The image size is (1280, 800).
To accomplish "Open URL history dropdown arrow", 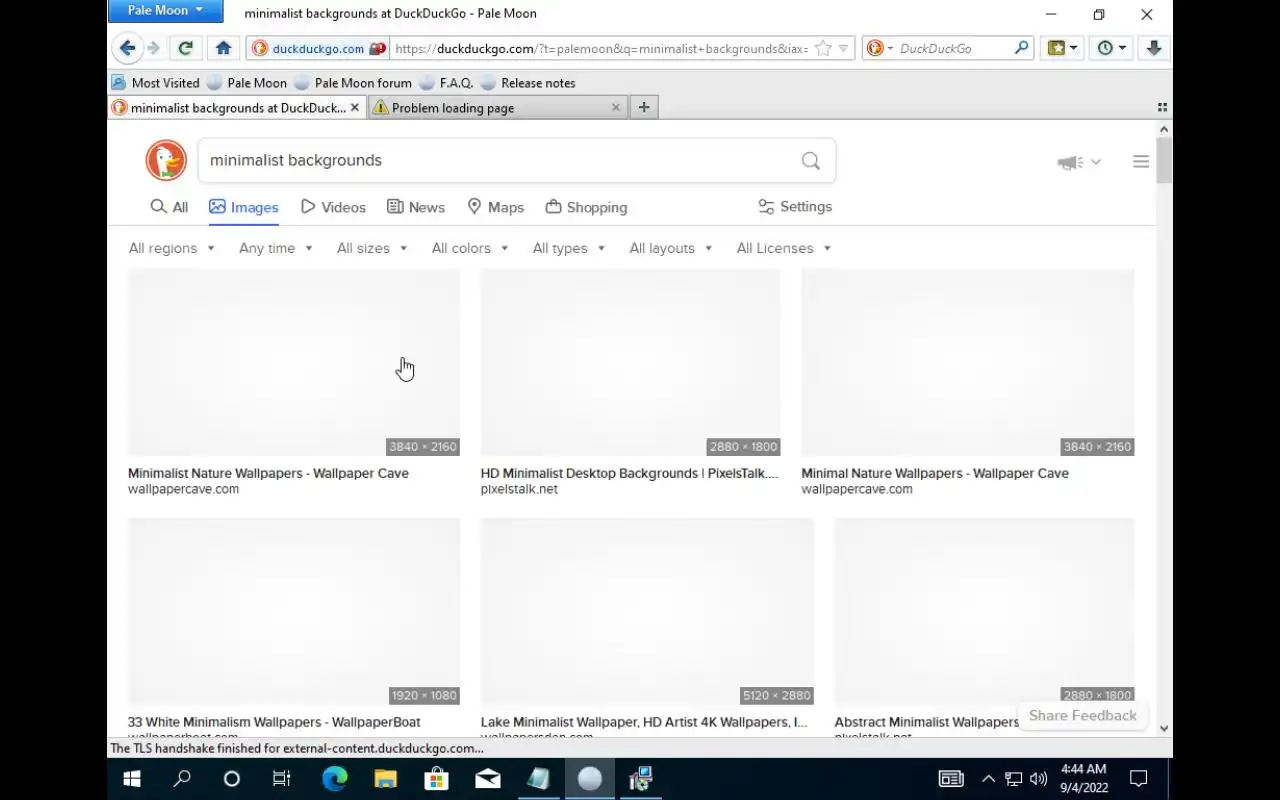I will [843, 48].
